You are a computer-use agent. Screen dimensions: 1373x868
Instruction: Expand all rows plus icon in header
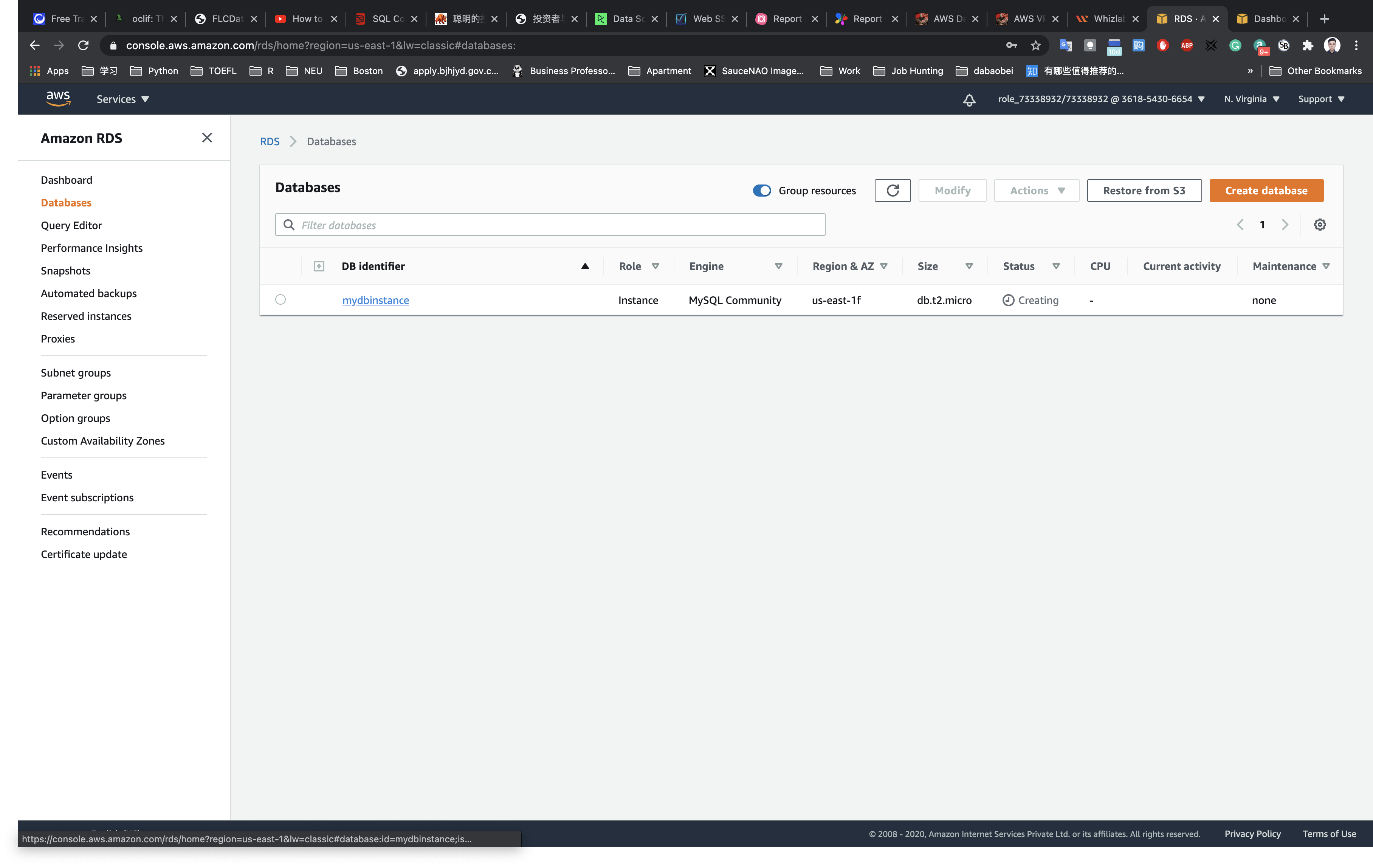pos(319,266)
